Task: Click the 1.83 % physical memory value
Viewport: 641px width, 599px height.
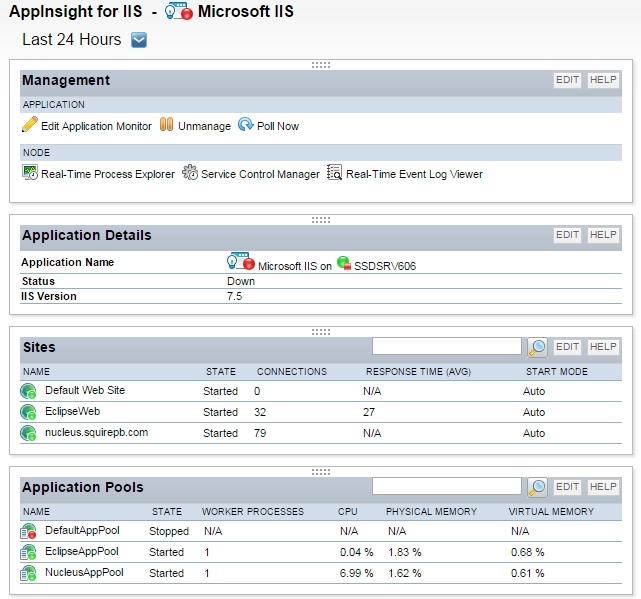Action: (x=404, y=552)
